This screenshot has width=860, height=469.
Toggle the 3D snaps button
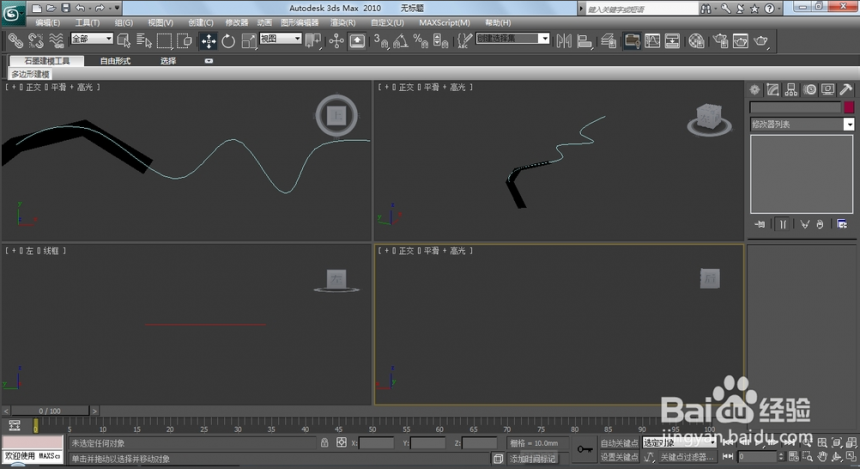click(381, 41)
